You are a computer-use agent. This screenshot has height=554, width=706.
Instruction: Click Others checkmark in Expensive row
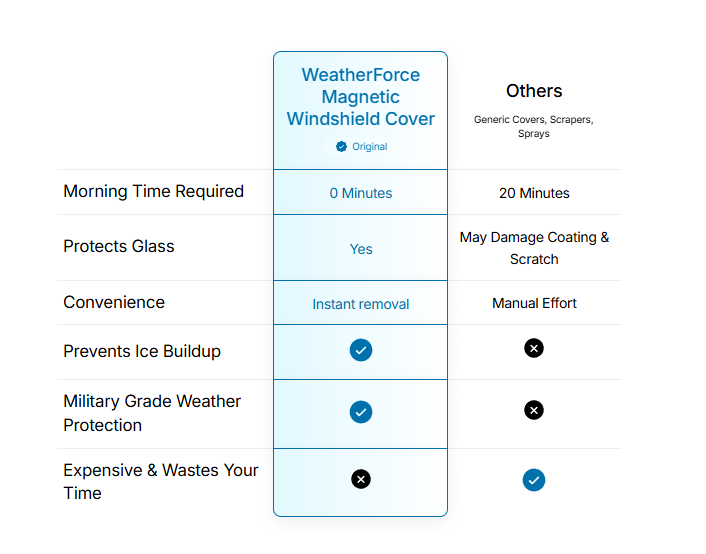pos(534,480)
